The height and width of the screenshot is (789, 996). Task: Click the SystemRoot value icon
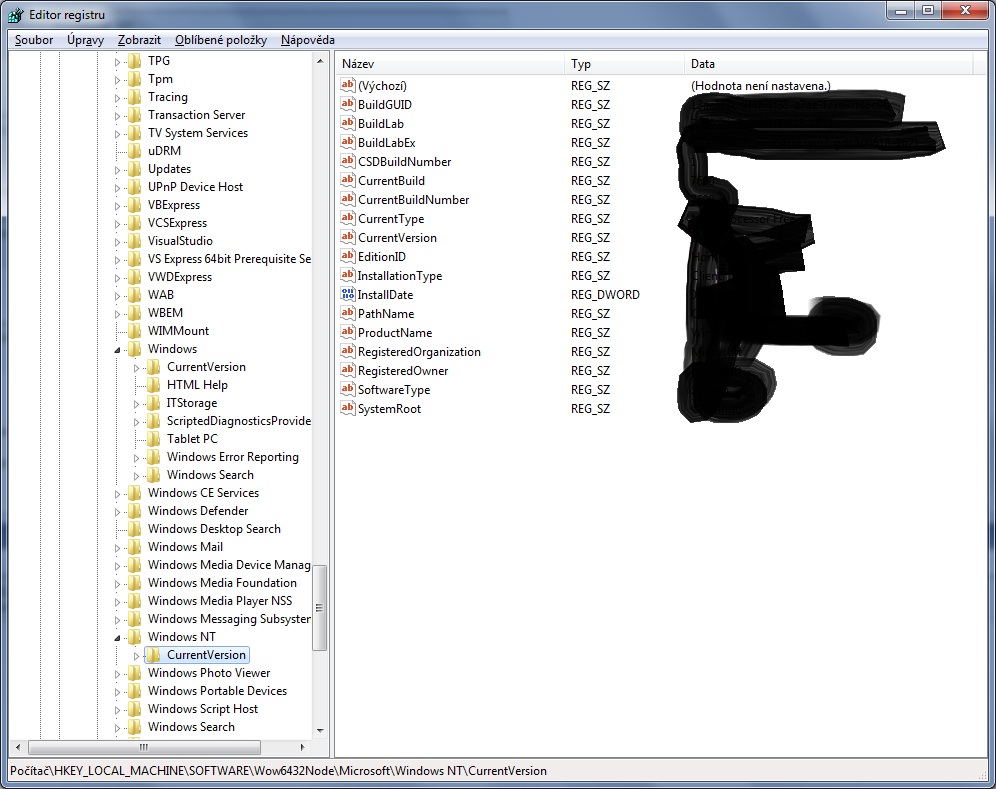347,408
